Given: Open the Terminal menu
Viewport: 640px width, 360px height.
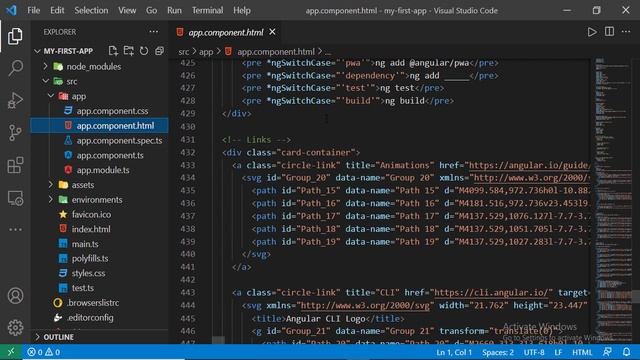Looking at the screenshot, I should (x=207, y=10).
